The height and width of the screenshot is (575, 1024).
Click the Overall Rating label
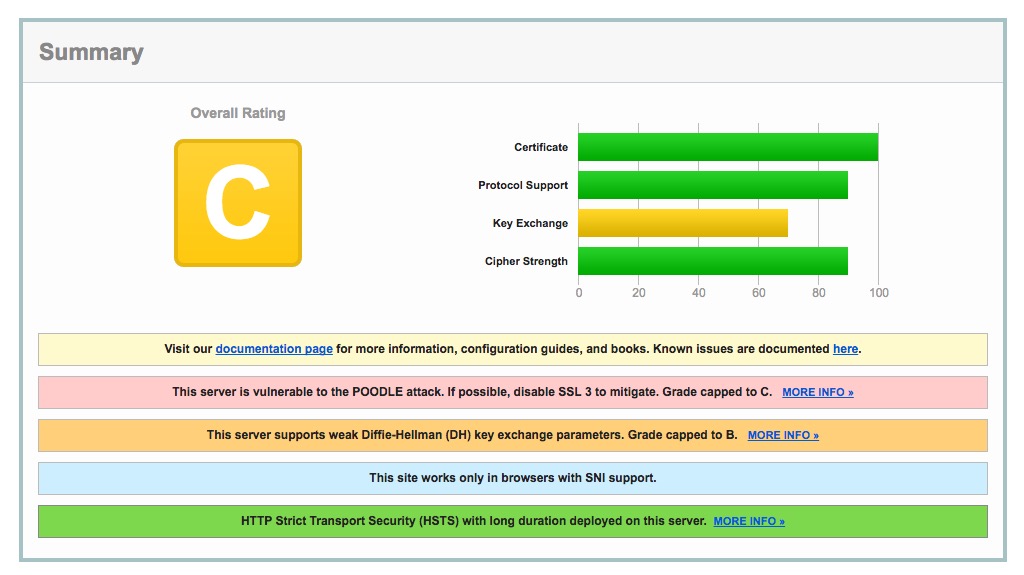238,113
